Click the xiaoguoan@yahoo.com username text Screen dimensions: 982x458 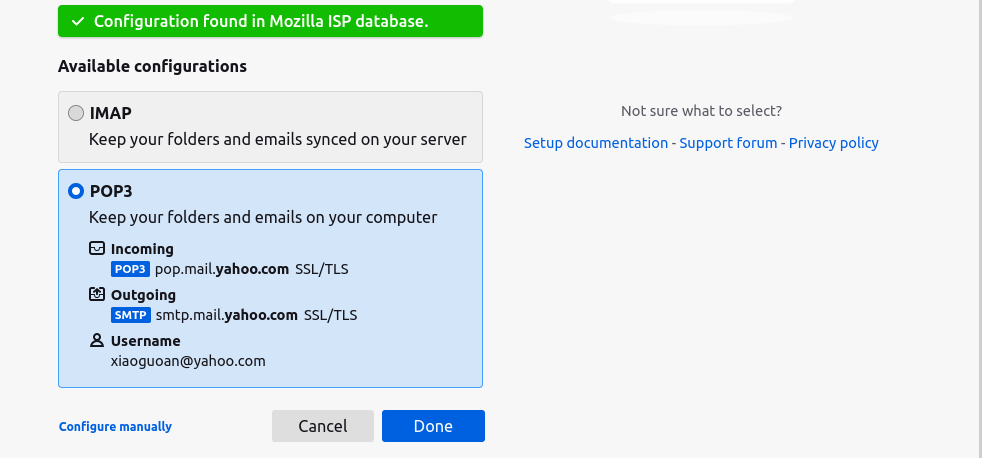pyautogui.click(x=188, y=361)
